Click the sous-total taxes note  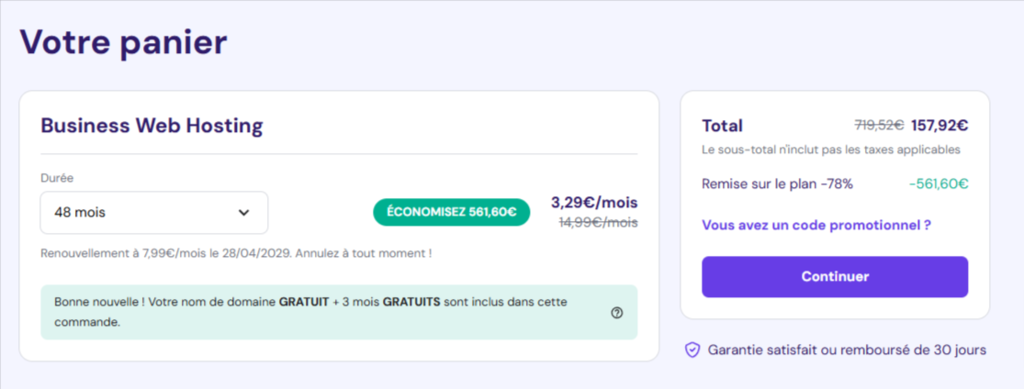[x=831, y=150]
